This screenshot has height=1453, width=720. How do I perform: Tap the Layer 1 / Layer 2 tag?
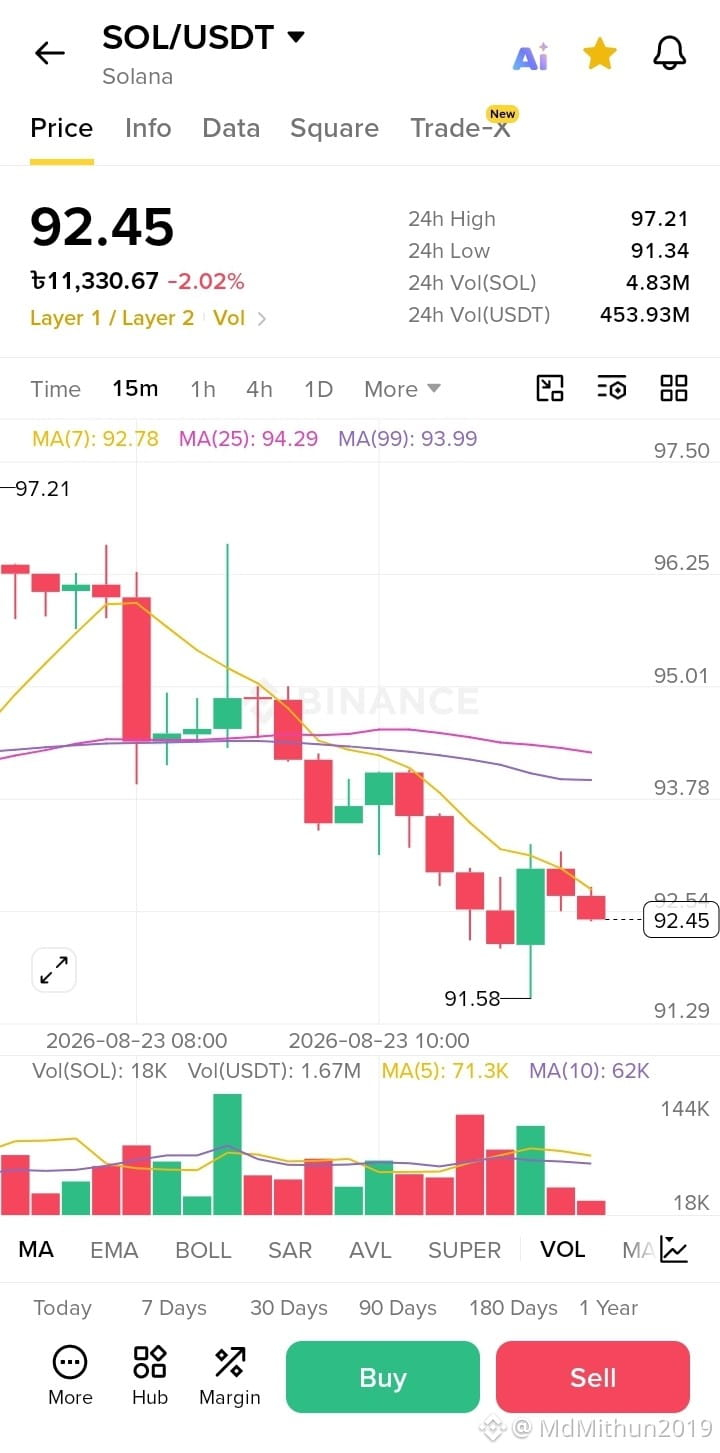pos(112,318)
